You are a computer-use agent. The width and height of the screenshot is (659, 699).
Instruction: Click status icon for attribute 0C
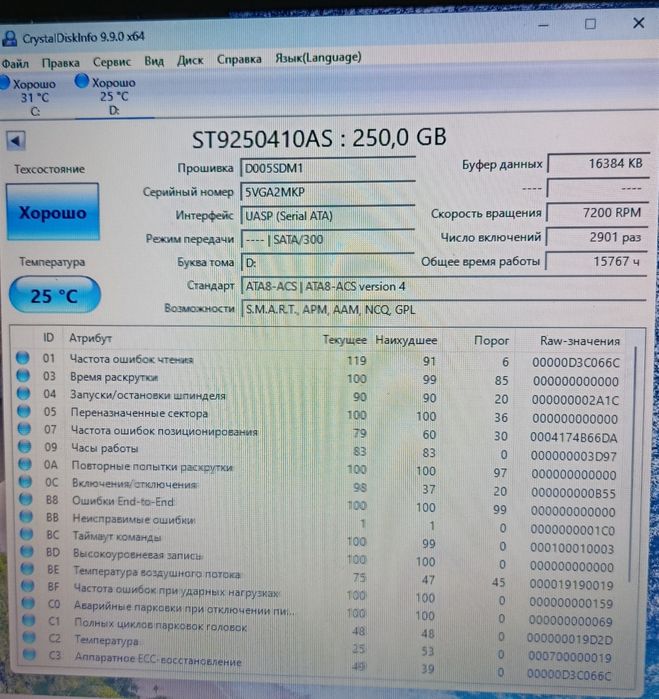click(x=25, y=481)
